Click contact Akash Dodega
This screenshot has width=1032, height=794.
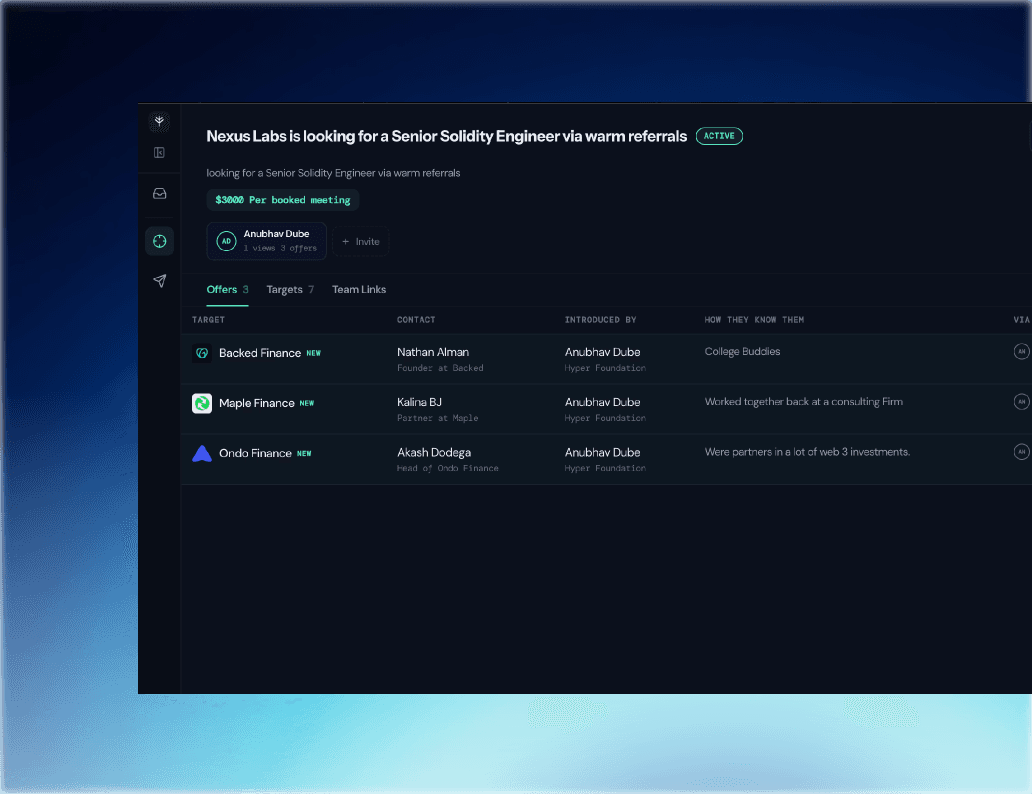pyautogui.click(x=434, y=453)
